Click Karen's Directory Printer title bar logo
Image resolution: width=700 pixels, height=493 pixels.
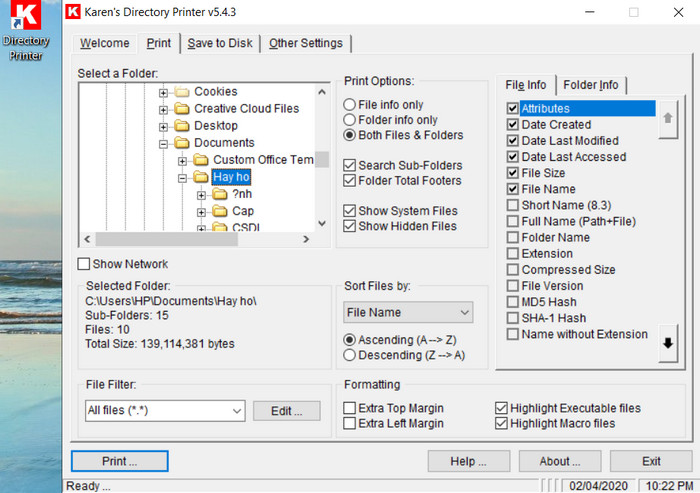coord(73,12)
